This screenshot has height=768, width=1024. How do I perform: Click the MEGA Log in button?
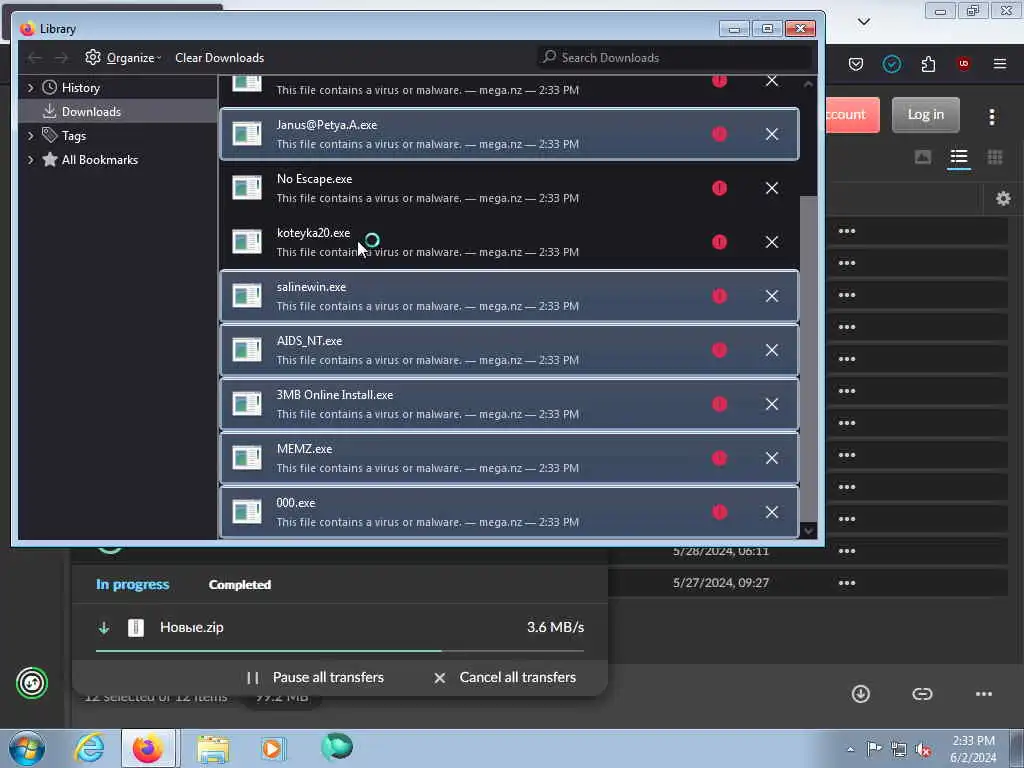pos(925,115)
